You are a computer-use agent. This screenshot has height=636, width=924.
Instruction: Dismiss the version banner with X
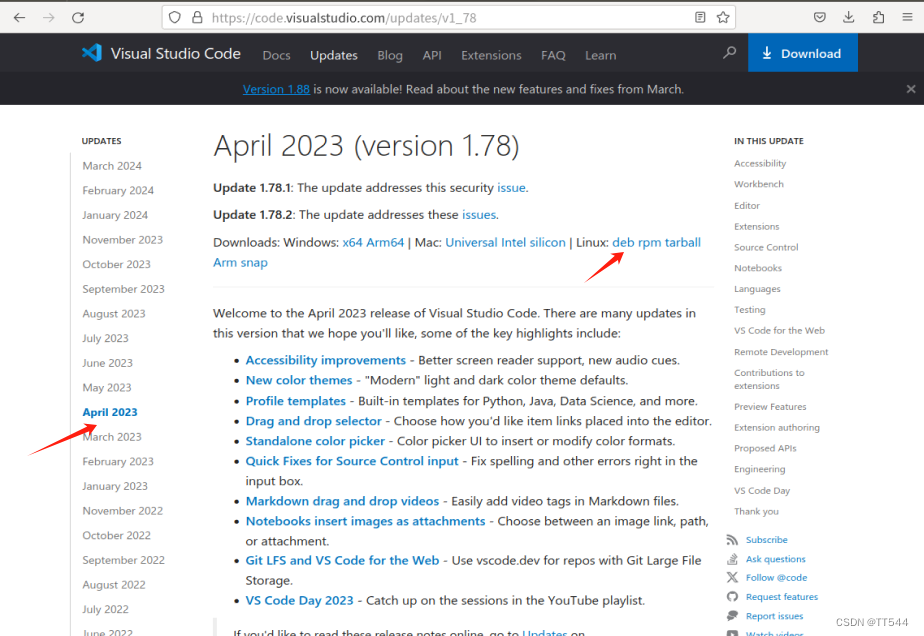click(x=911, y=89)
